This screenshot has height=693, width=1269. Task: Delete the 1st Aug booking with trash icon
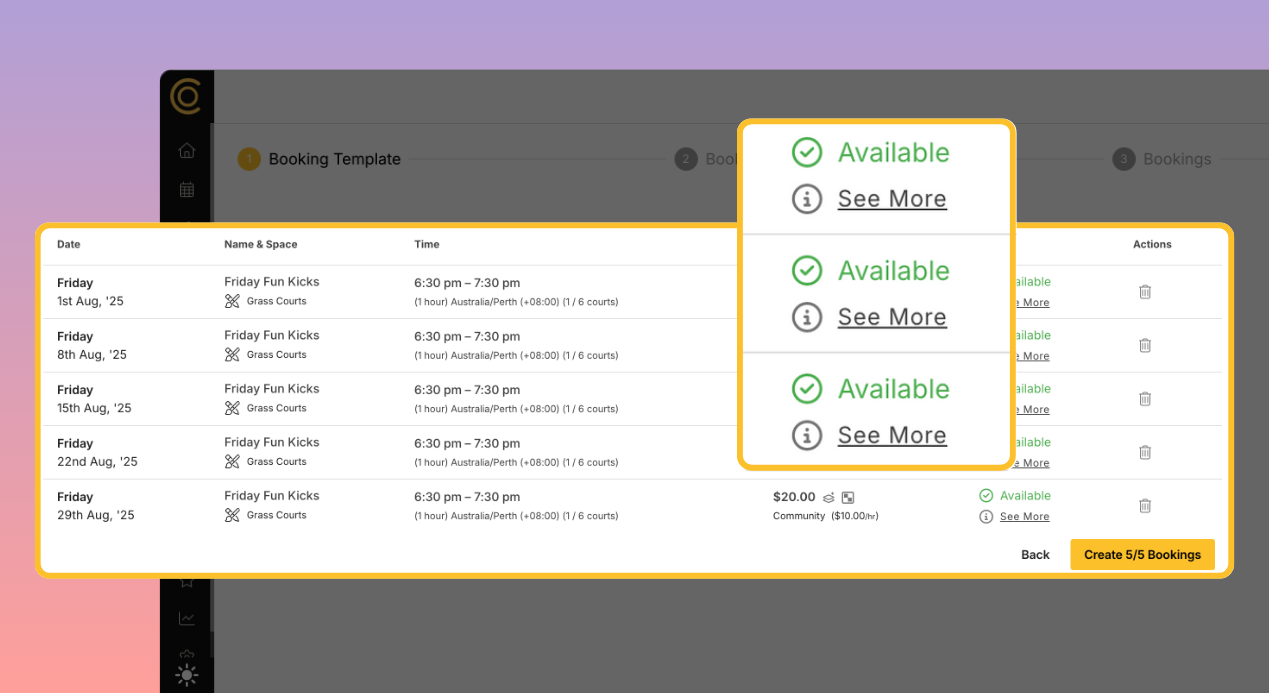1145,292
